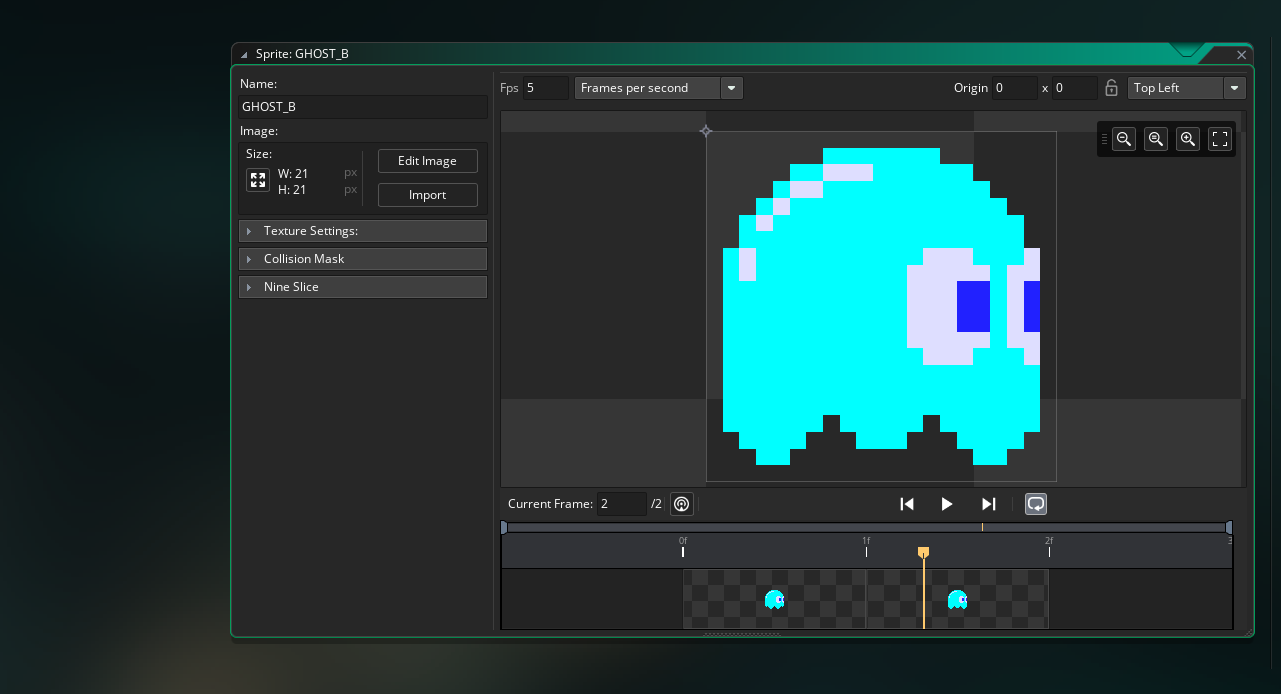Click the Edit Image button
Image resolution: width=1281 pixels, height=694 pixels.
coord(427,161)
